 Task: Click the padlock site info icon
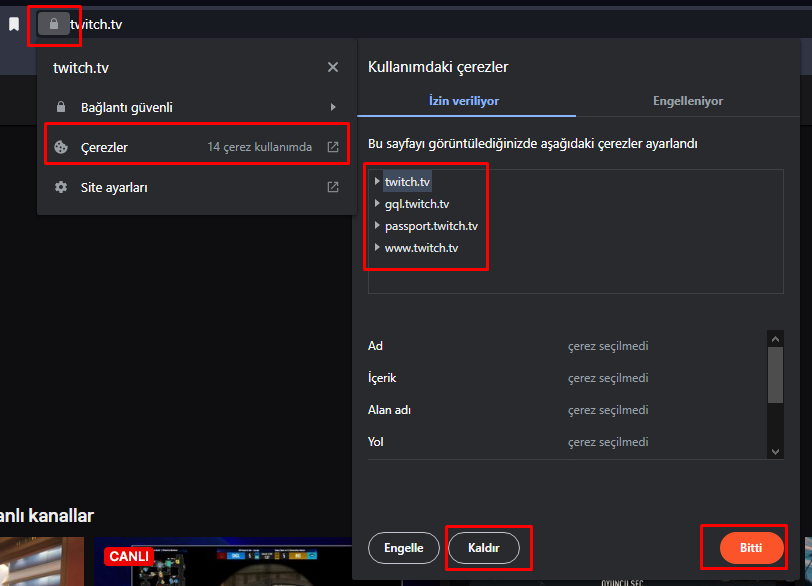click(x=54, y=24)
